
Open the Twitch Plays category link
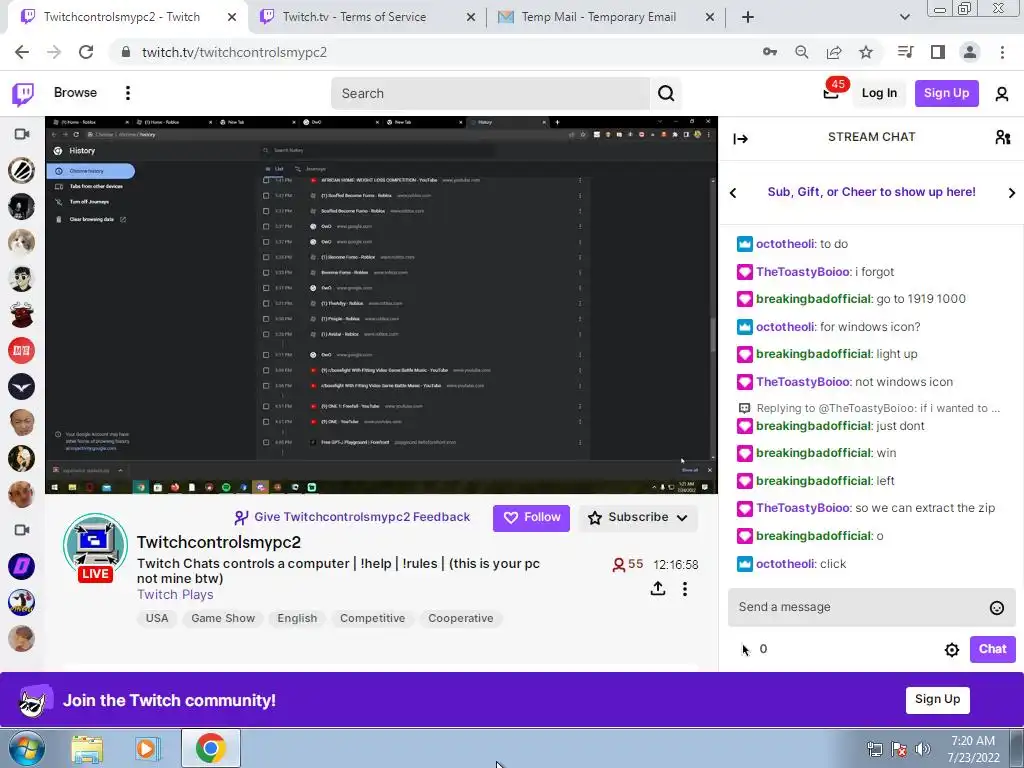tap(175, 595)
